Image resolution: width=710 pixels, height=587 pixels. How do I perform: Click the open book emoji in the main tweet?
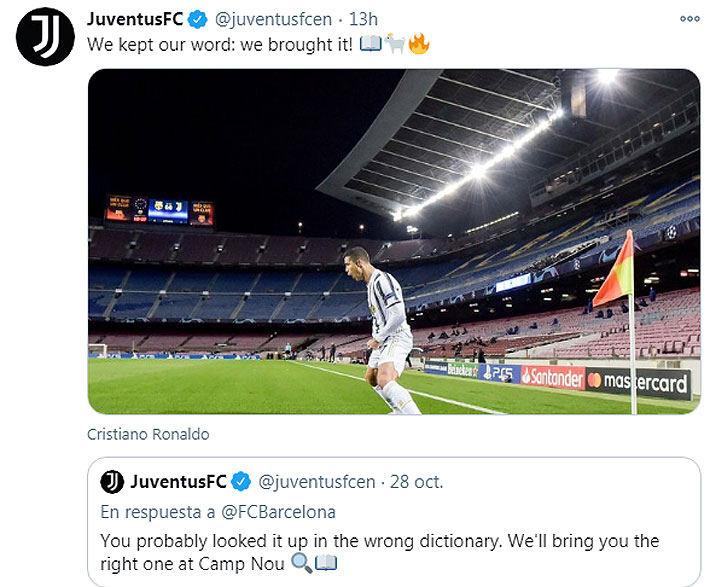pos(369,45)
